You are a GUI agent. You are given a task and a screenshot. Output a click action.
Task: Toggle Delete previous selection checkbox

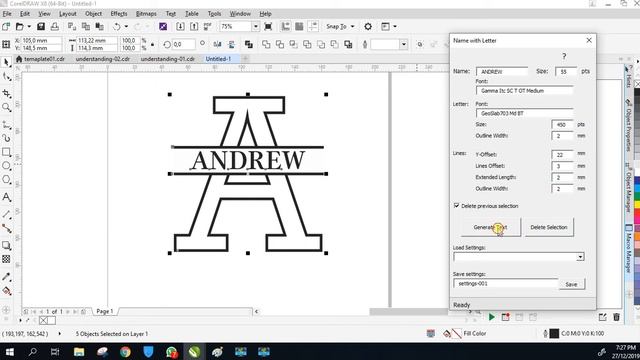[456, 206]
